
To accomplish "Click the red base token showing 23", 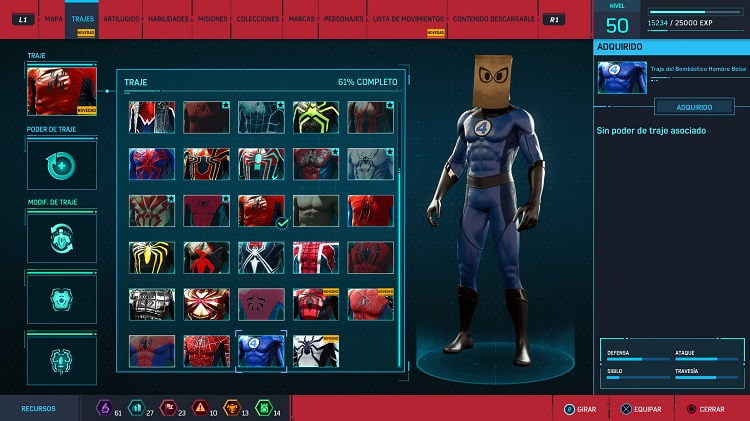I will pyautogui.click(x=168, y=408).
